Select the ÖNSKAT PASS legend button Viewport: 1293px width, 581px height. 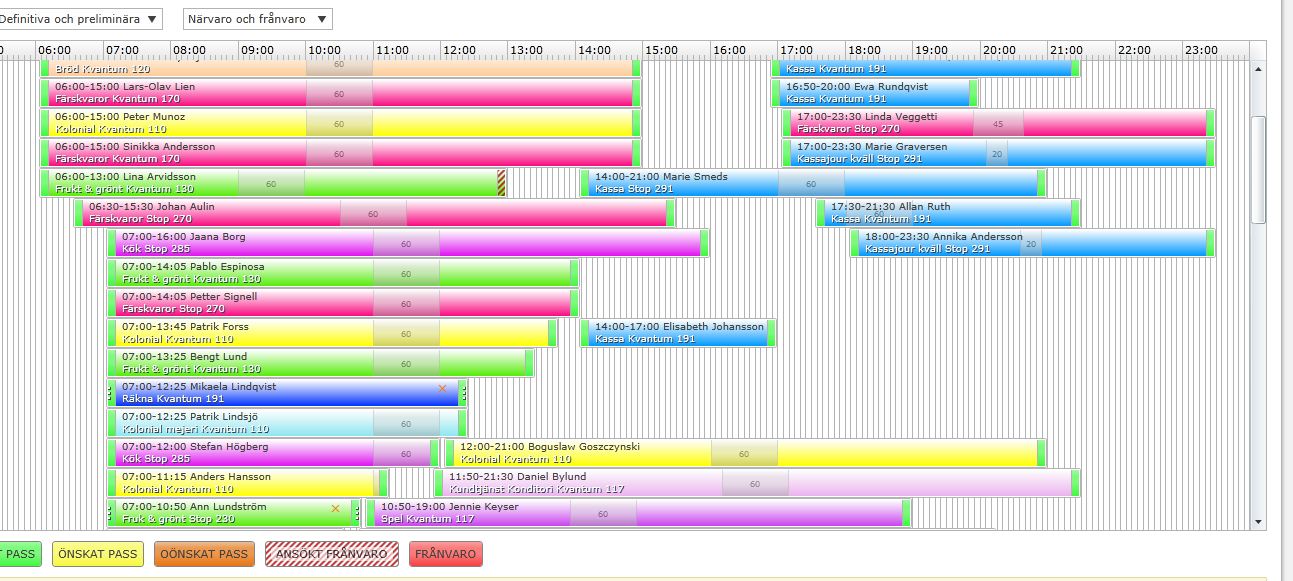[x=97, y=554]
